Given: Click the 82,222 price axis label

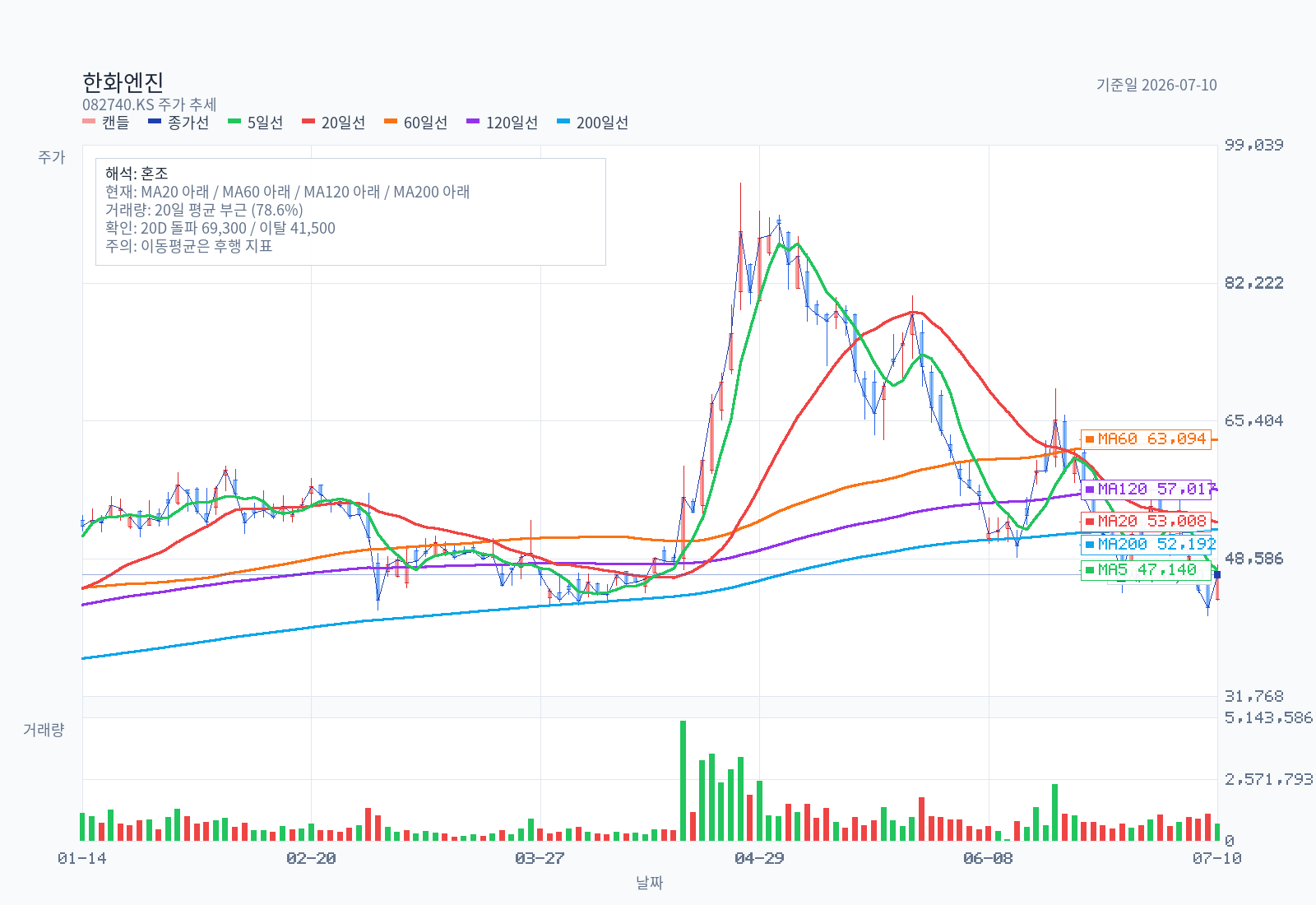Looking at the screenshot, I should (1253, 283).
